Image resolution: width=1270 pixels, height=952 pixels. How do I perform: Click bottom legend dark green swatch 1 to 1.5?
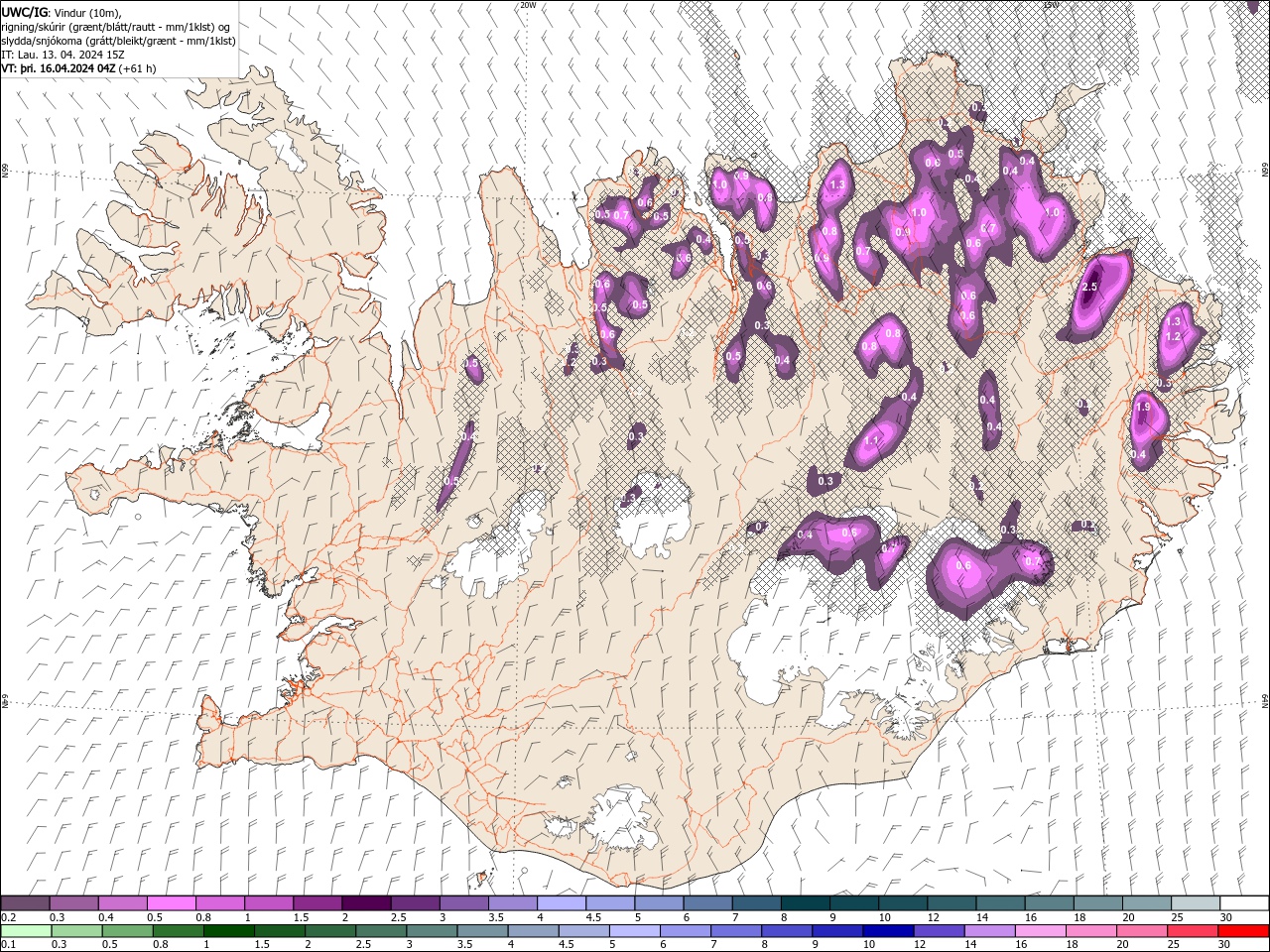coord(229,931)
